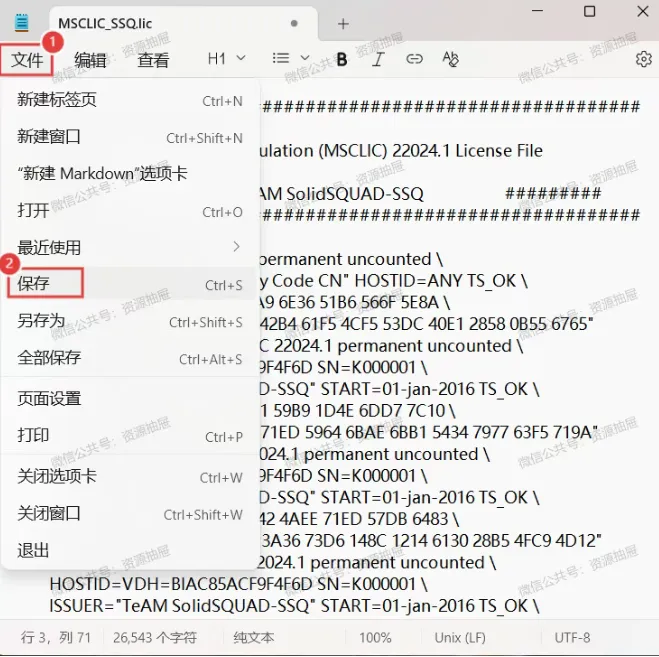Minimize the Notepad window
Image resolution: width=659 pixels, height=657 pixels.
(538, 11)
